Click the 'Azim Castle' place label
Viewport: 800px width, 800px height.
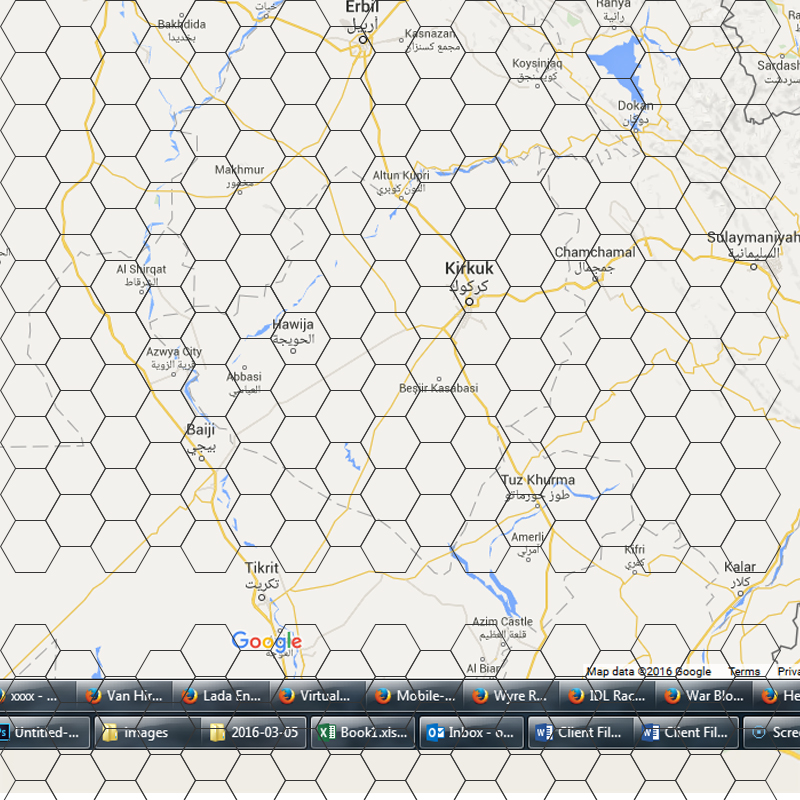tap(503, 621)
